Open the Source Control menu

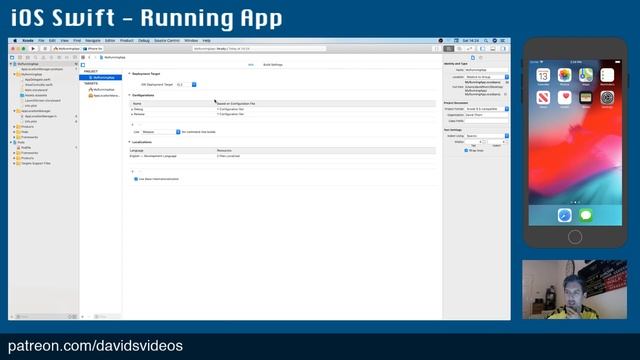point(167,41)
